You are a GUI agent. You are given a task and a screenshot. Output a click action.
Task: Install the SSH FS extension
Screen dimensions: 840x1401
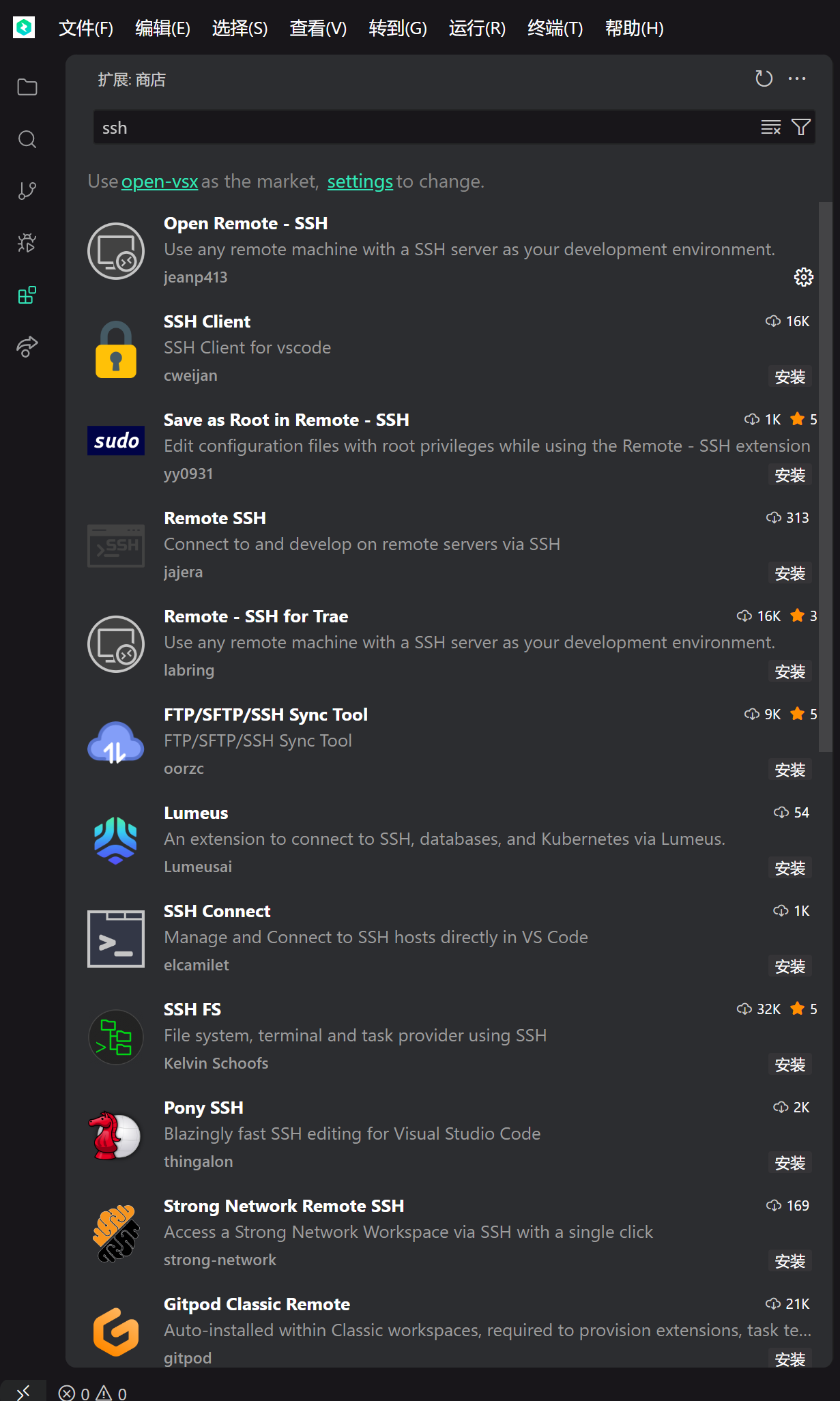[790, 1065]
